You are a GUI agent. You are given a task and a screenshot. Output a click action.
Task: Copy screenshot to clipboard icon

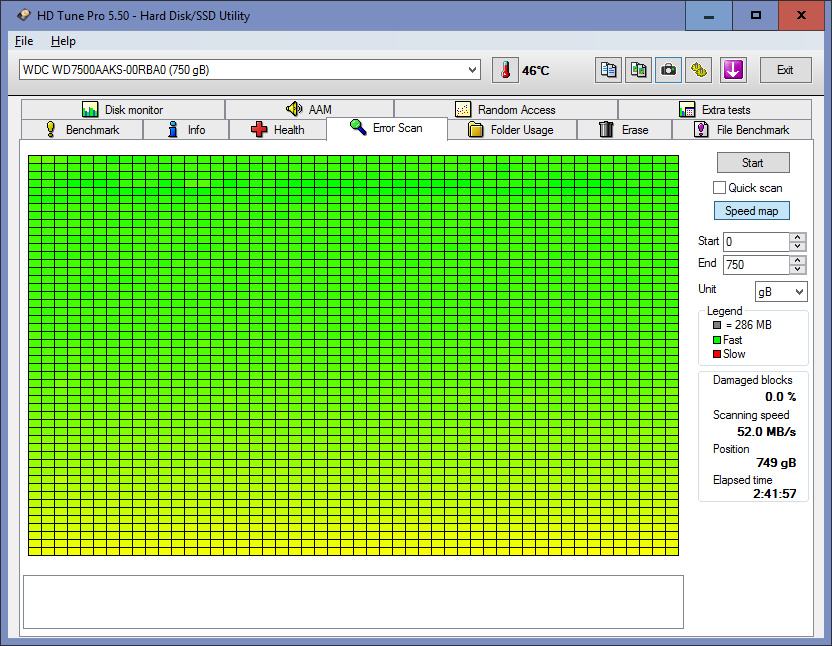point(638,70)
